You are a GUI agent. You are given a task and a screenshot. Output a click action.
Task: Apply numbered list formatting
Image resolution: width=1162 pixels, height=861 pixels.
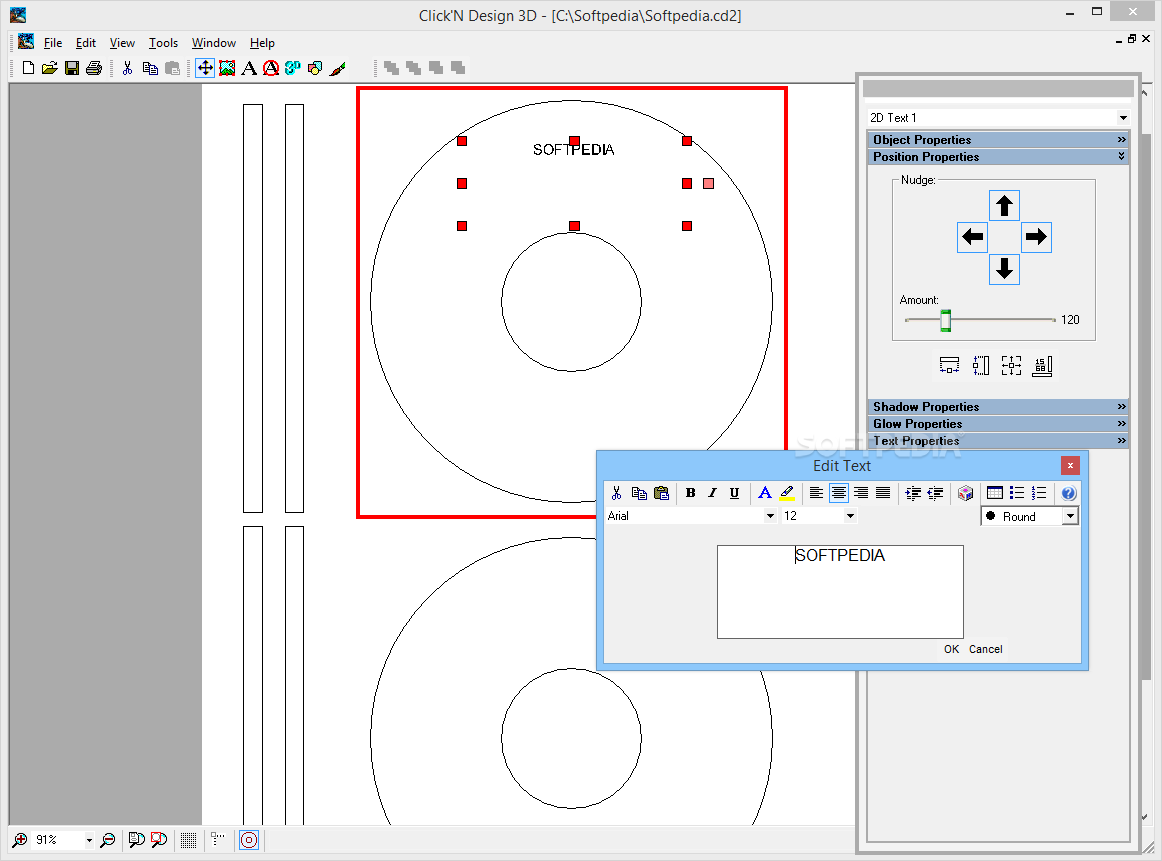[x=1039, y=493]
